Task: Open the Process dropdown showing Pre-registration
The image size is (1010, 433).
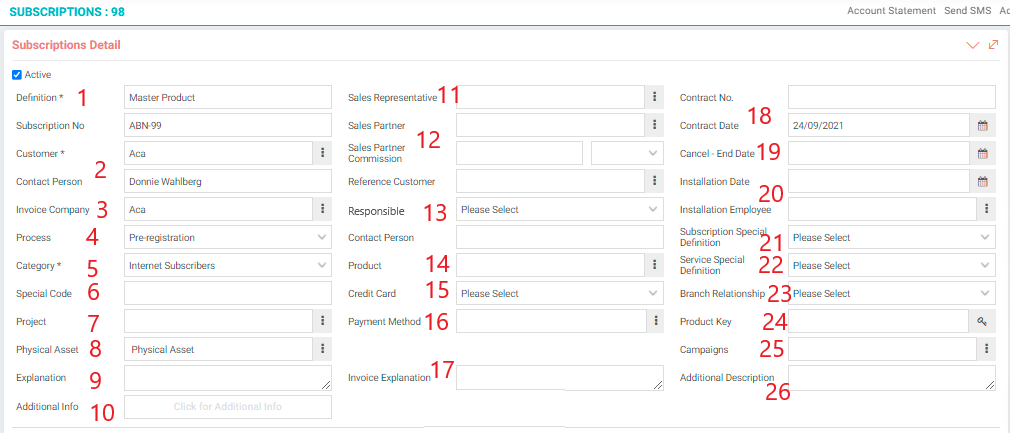Action: pos(227,238)
